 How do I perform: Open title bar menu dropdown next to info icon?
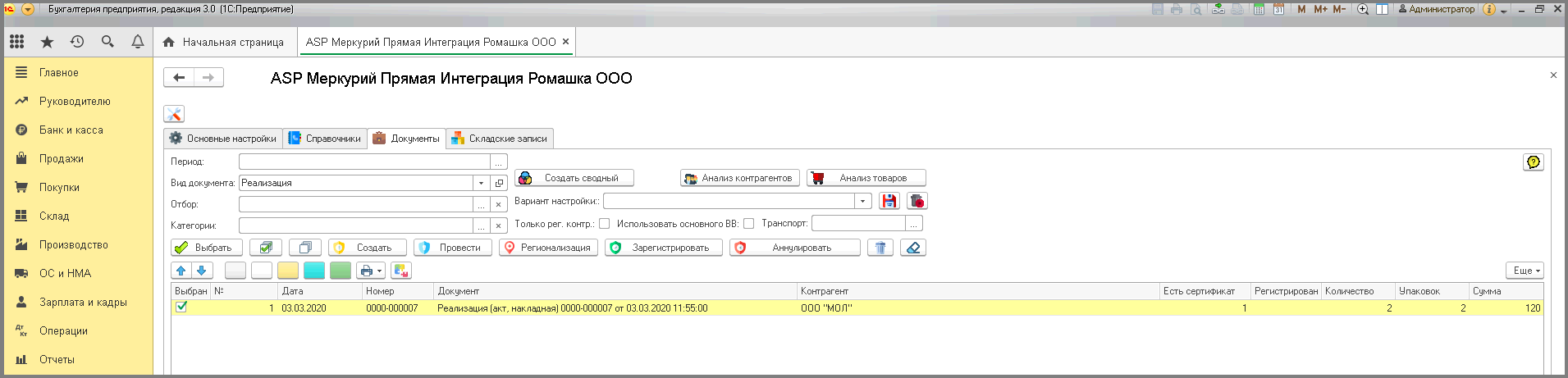(x=1504, y=10)
